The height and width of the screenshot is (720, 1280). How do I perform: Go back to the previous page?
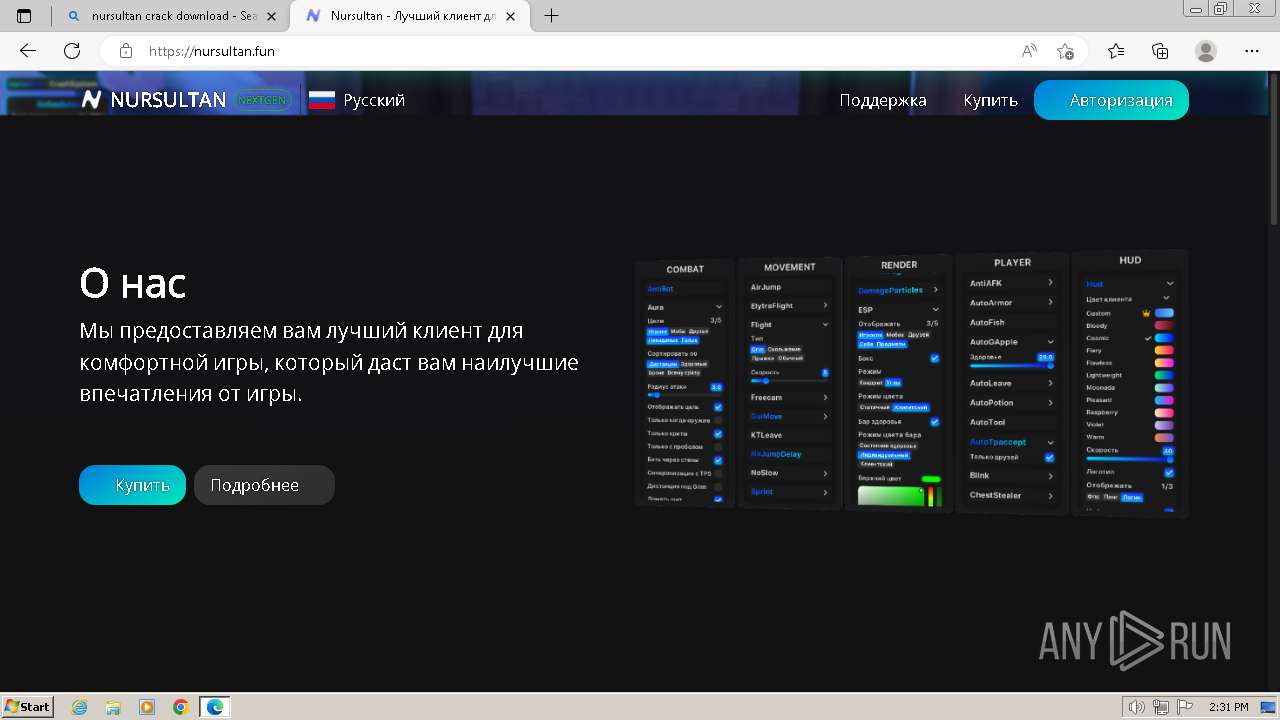[x=28, y=51]
